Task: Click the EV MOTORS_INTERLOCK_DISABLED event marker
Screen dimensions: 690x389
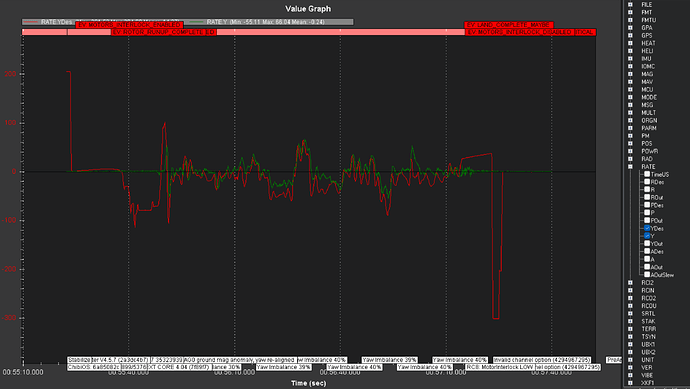Action: (x=519, y=32)
